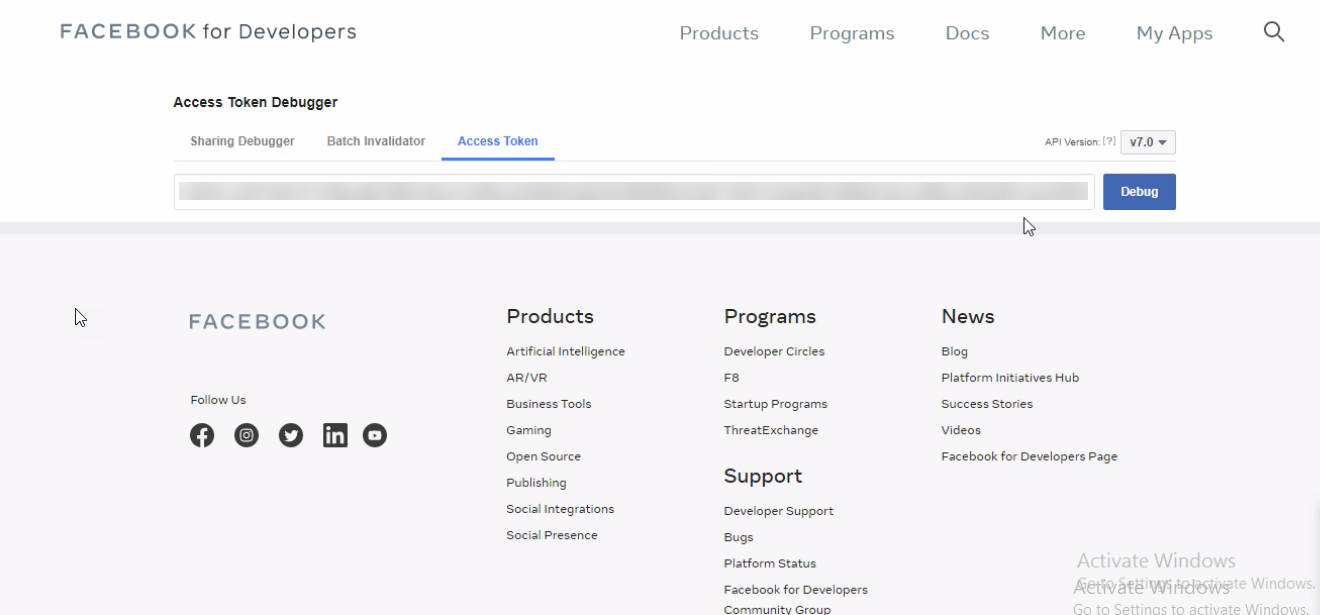Open Facebook for Developers Page link
1320x615 pixels.
pyautogui.click(x=1029, y=456)
